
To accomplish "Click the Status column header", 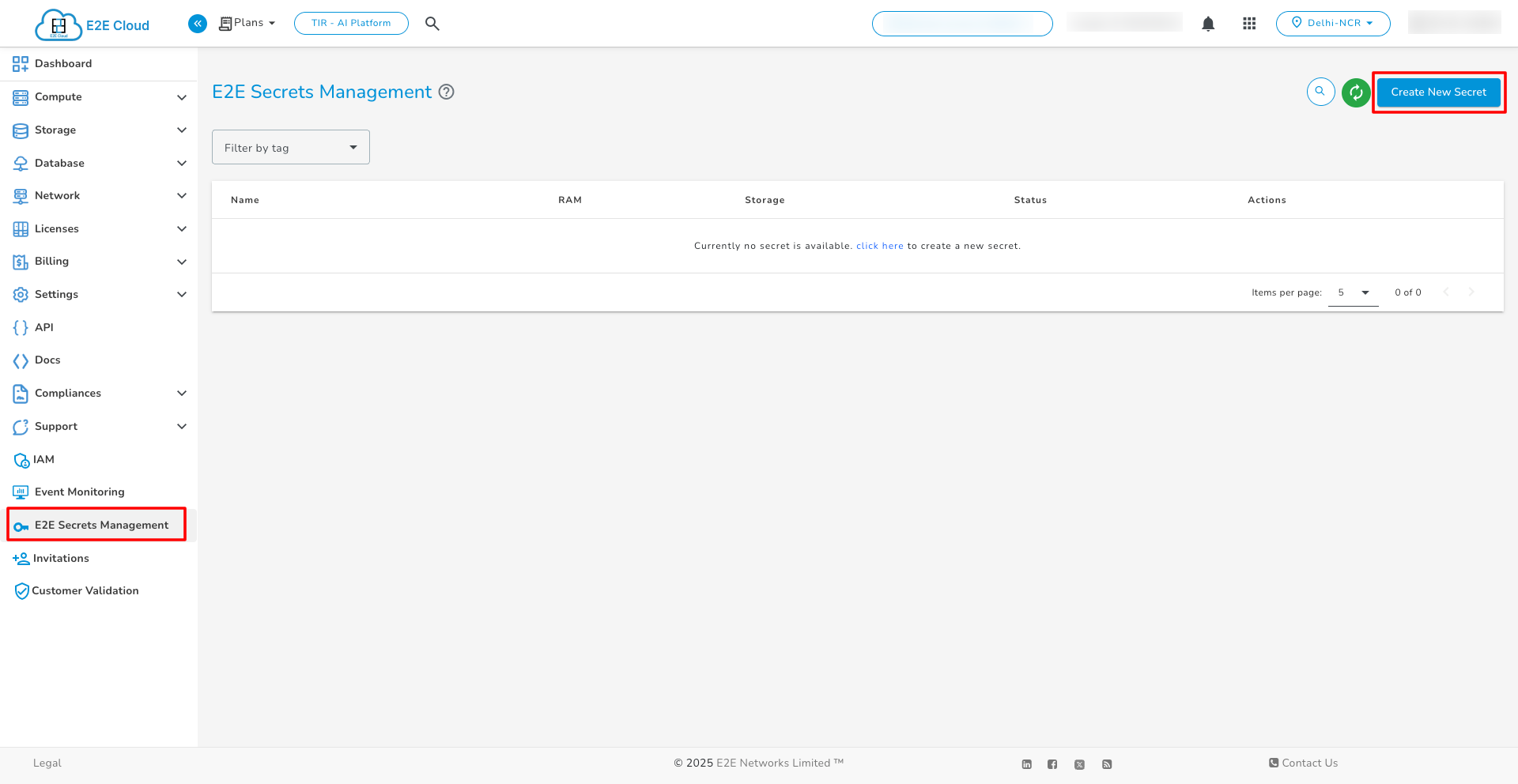I will pyautogui.click(x=1030, y=200).
